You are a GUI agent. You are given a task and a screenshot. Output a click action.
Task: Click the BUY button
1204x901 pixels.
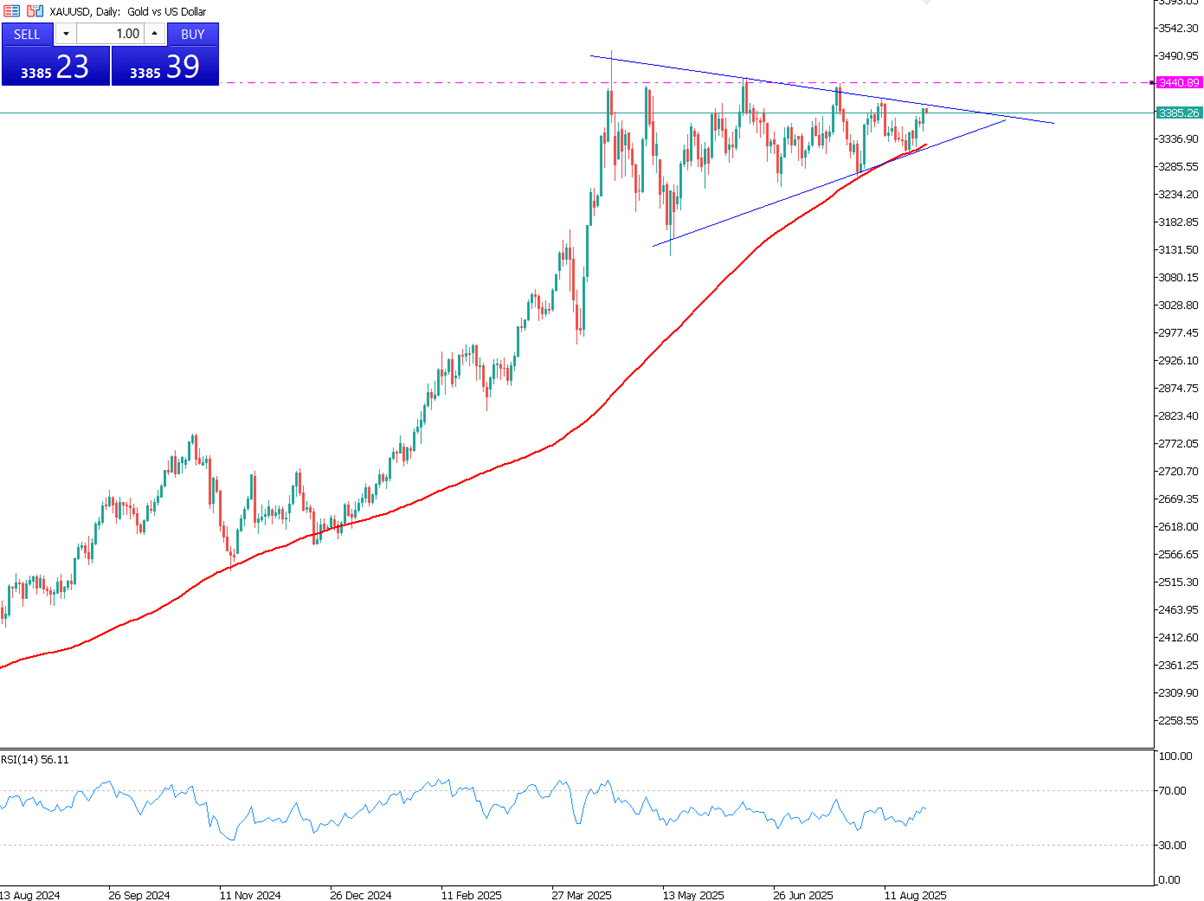click(x=193, y=34)
